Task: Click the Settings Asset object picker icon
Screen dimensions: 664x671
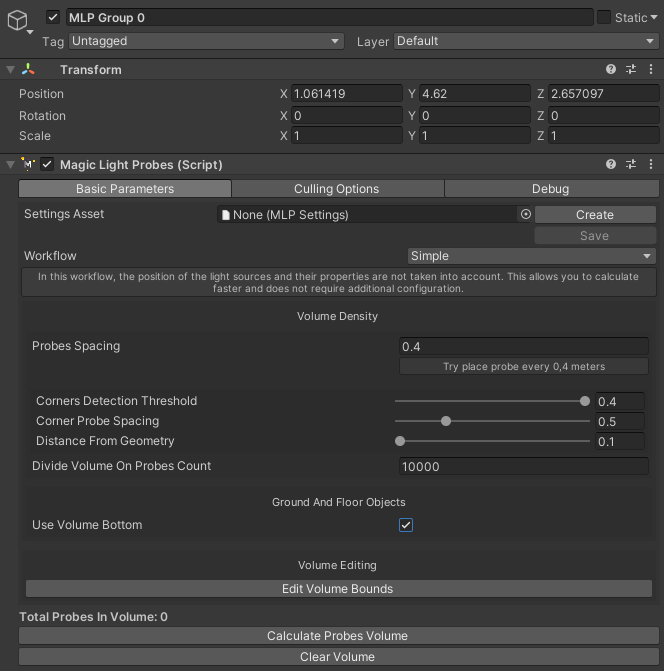Action: click(x=525, y=215)
